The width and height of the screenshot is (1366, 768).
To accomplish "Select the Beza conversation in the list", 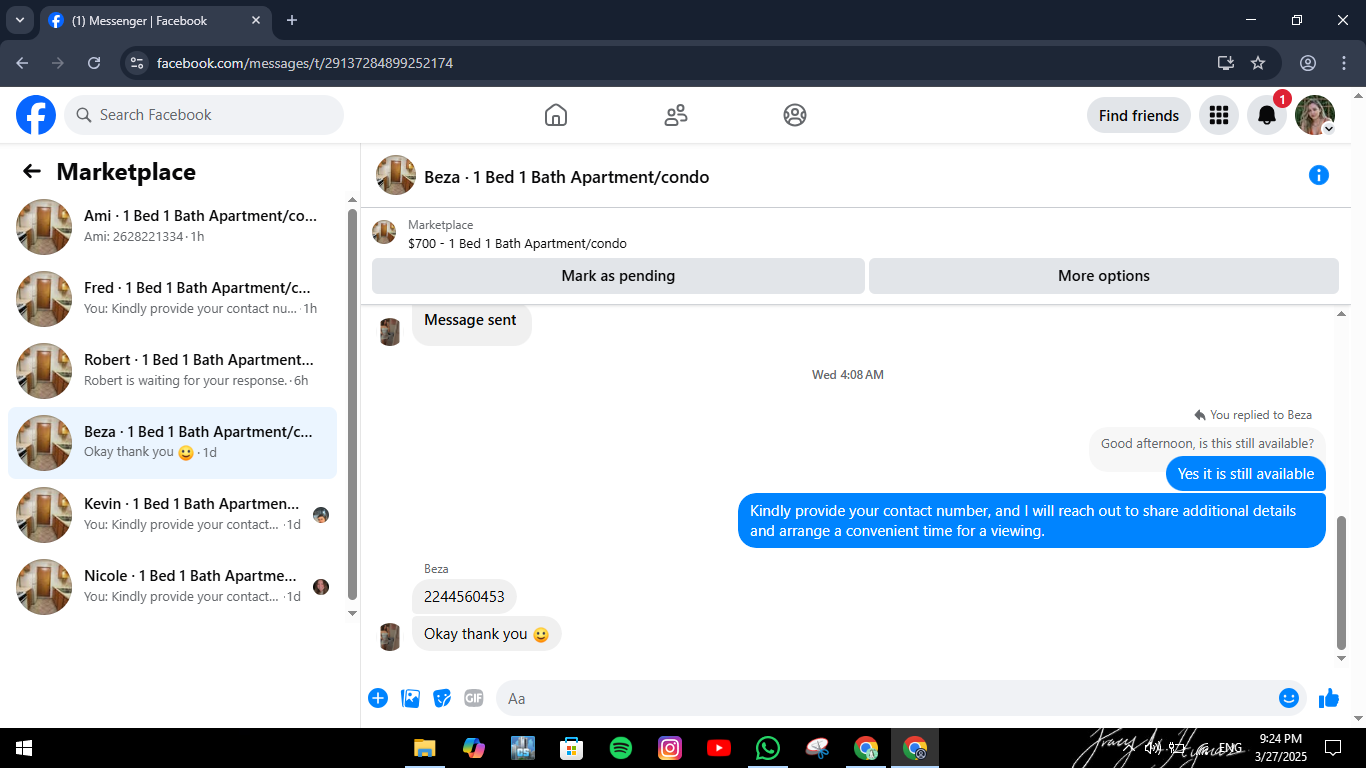I will tap(172, 443).
